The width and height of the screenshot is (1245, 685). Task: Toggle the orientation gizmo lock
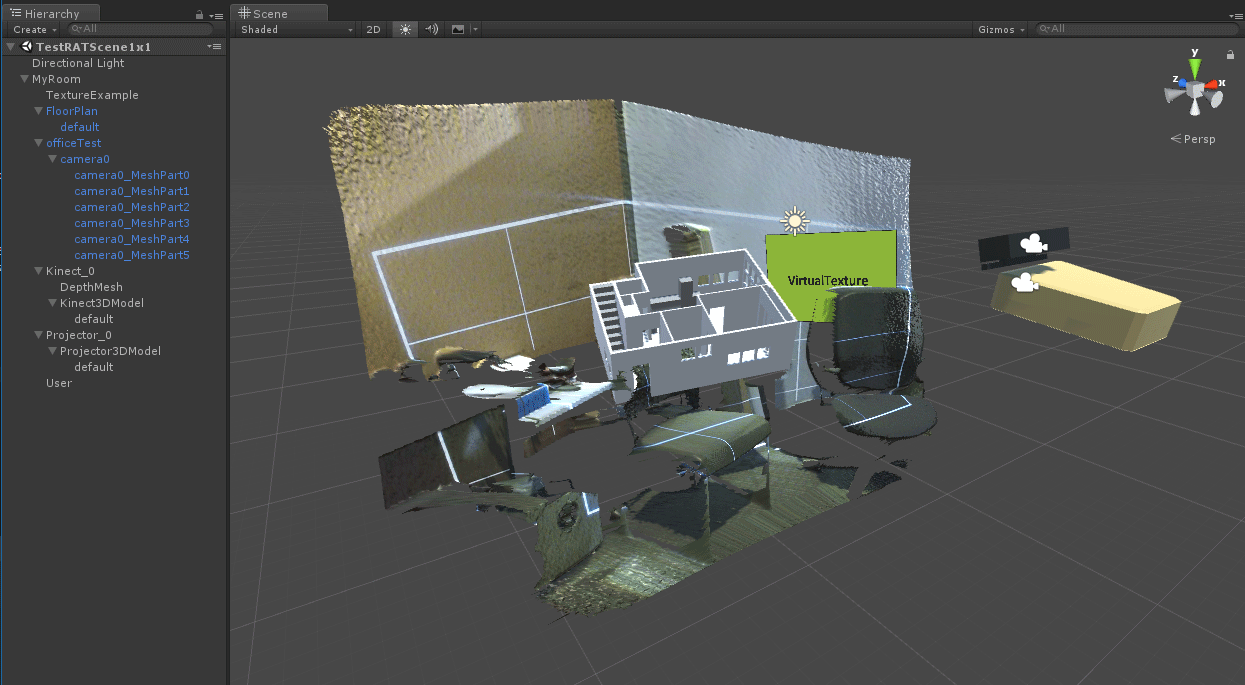coord(1230,55)
